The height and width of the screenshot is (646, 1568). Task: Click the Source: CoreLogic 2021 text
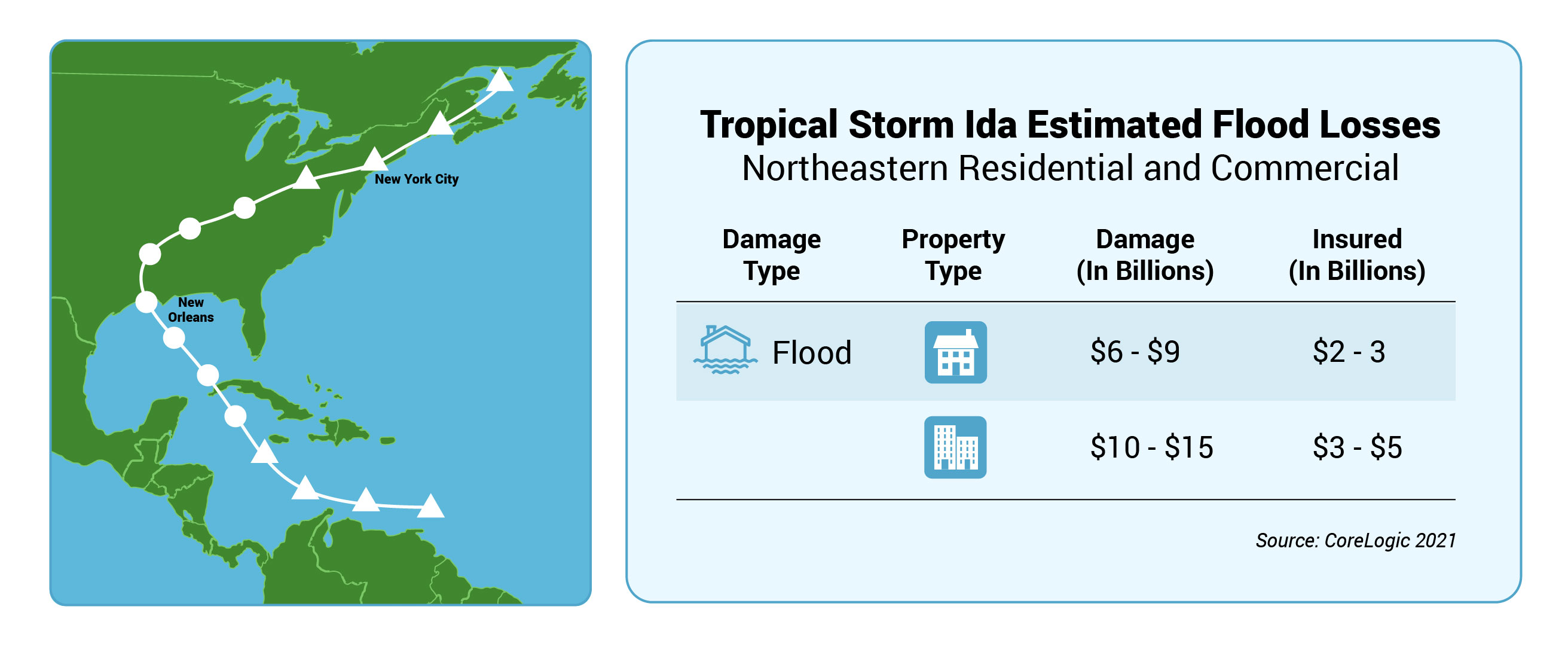click(x=1356, y=540)
